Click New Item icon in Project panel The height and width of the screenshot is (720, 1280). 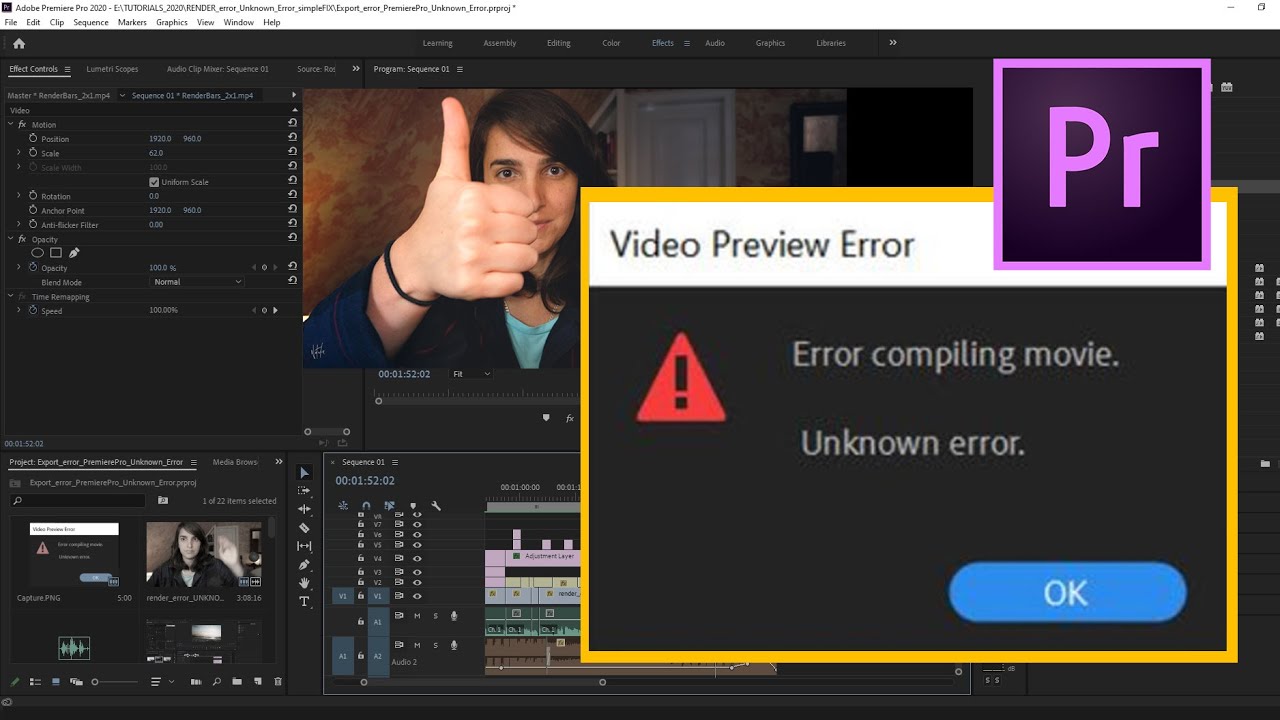tap(257, 682)
